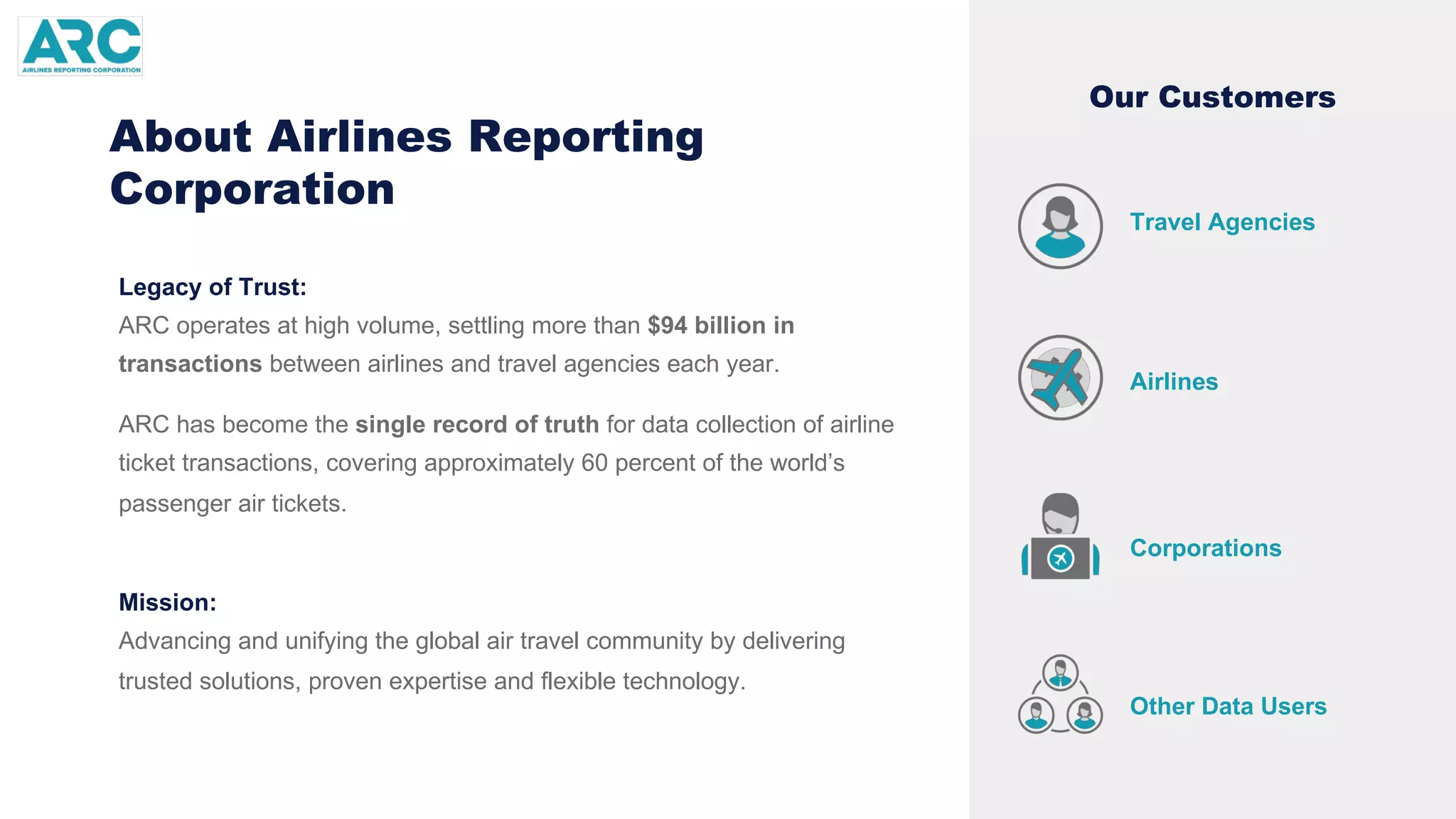Click the 'ticket transactions, covering approximately 60 percent' line

click(x=481, y=463)
